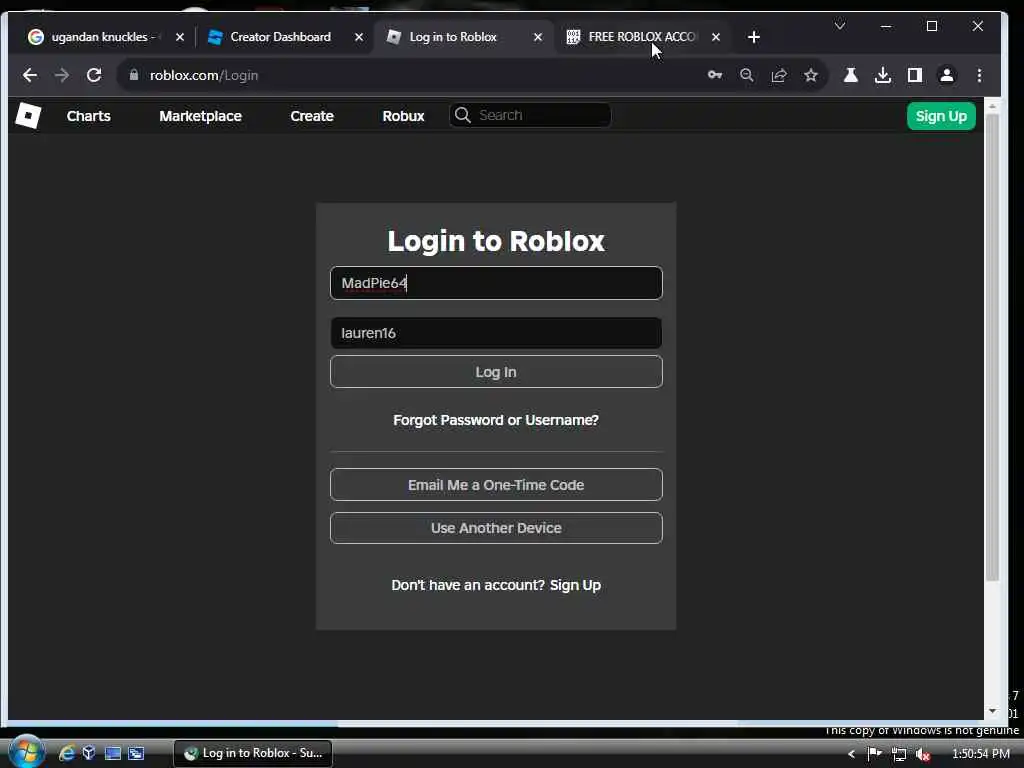Click the Action Center flag tray icon

point(874,754)
